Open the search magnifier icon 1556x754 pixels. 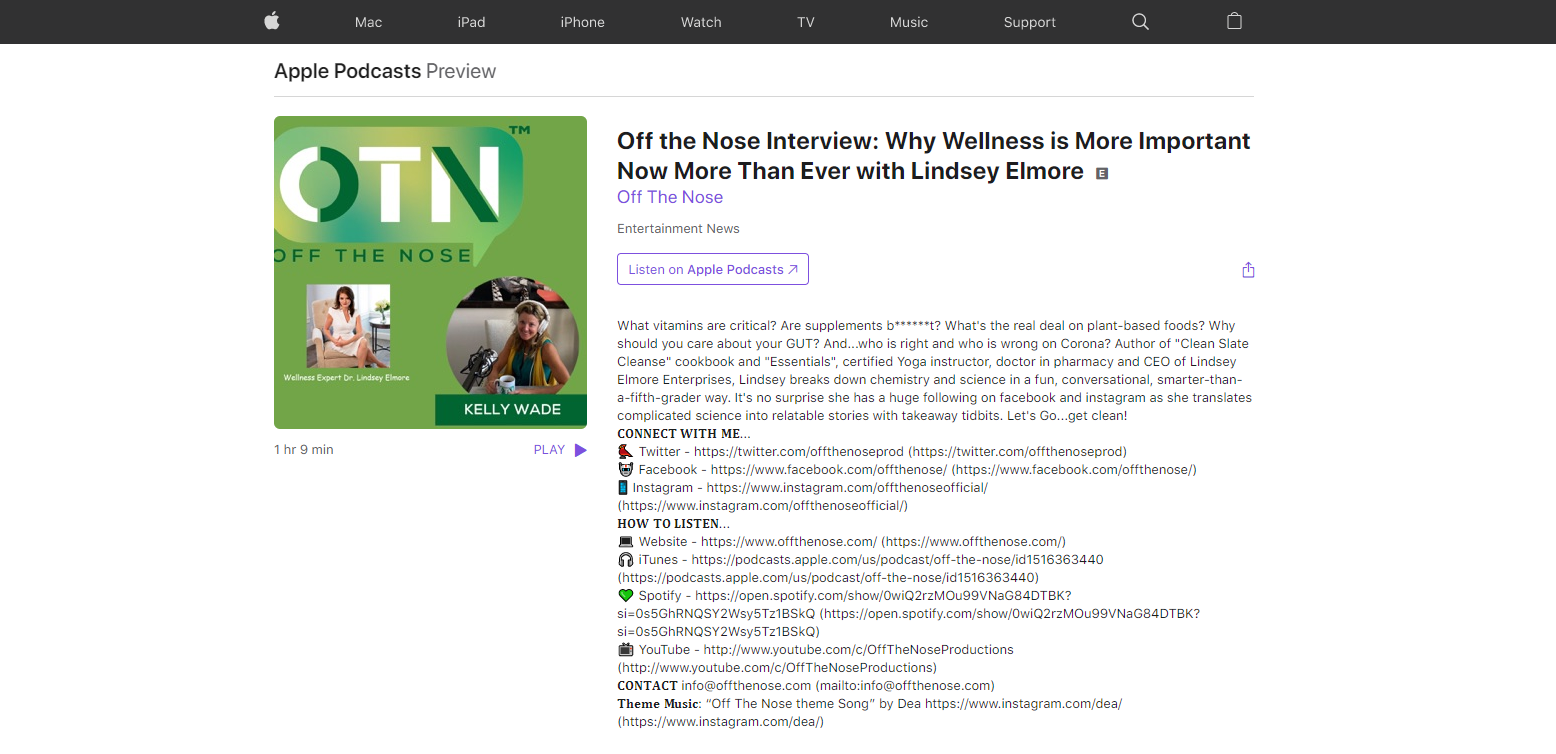(1140, 21)
